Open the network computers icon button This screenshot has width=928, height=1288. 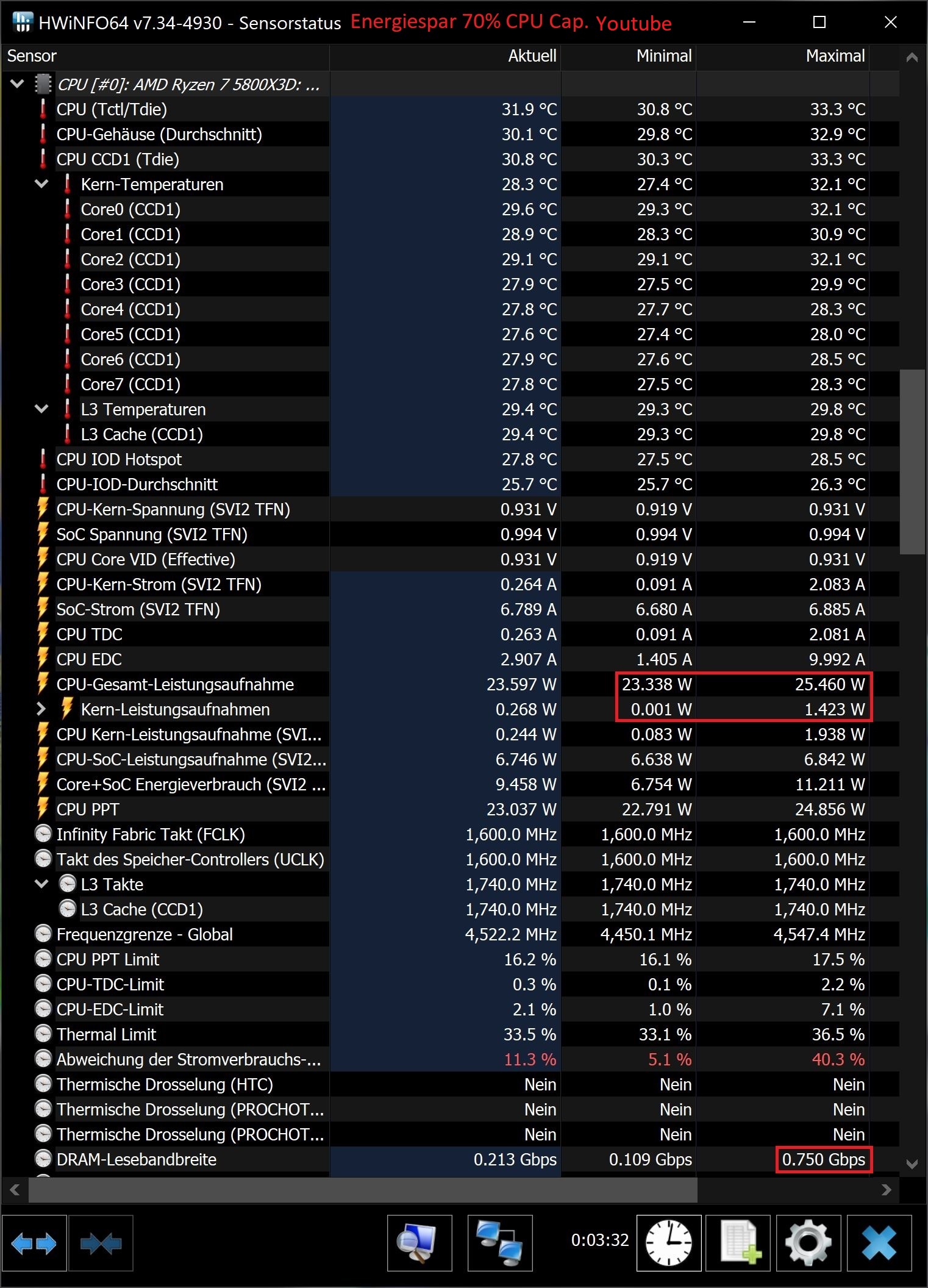coord(500,1243)
